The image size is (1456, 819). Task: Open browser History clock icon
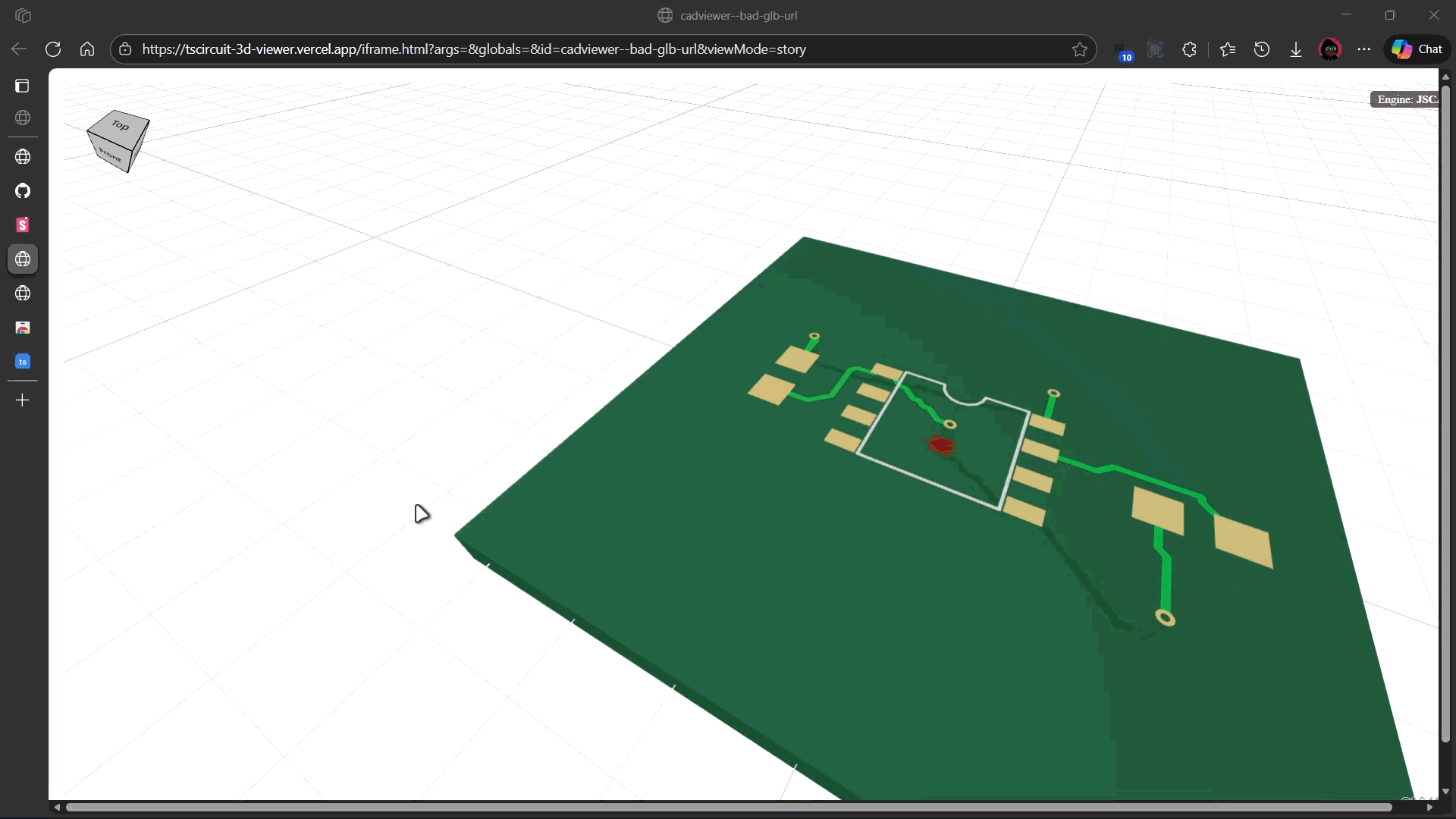pyautogui.click(x=1262, y=49)
